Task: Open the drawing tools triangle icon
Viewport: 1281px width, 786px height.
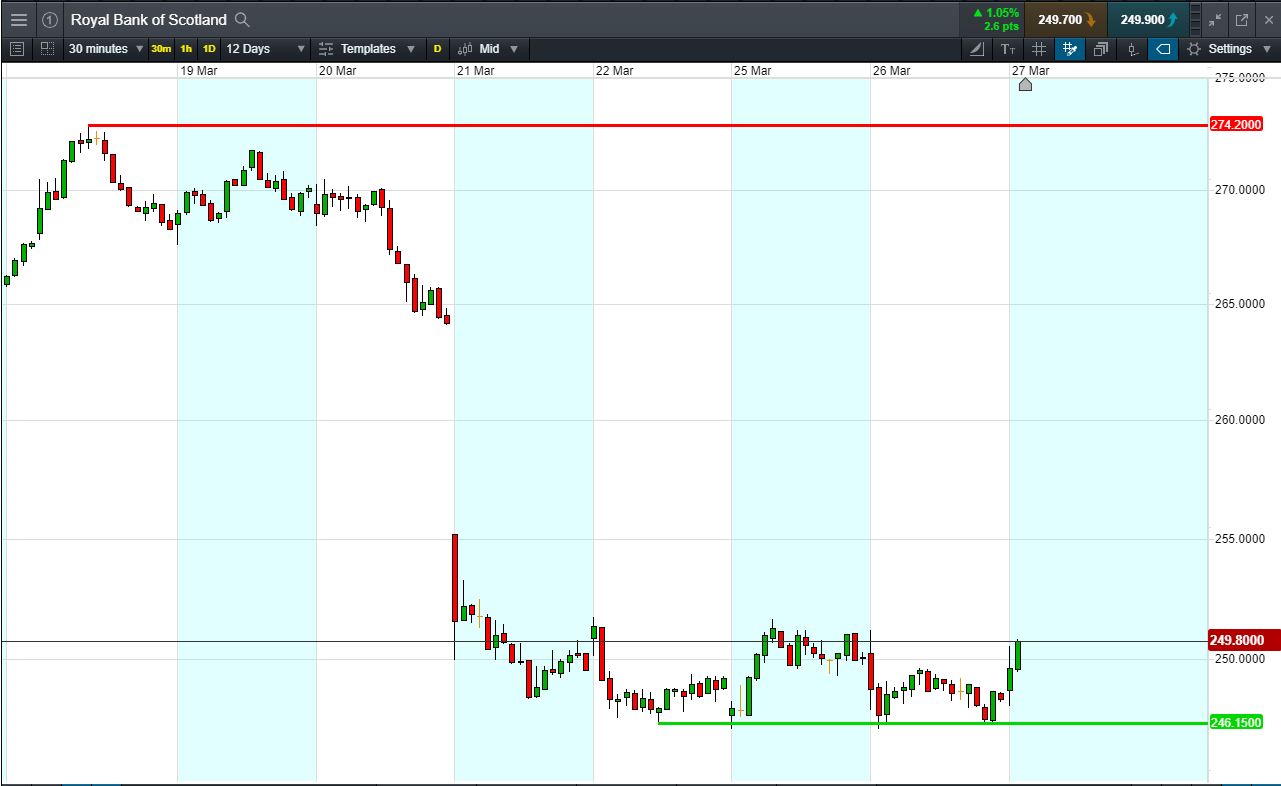Action: [978, 49]
